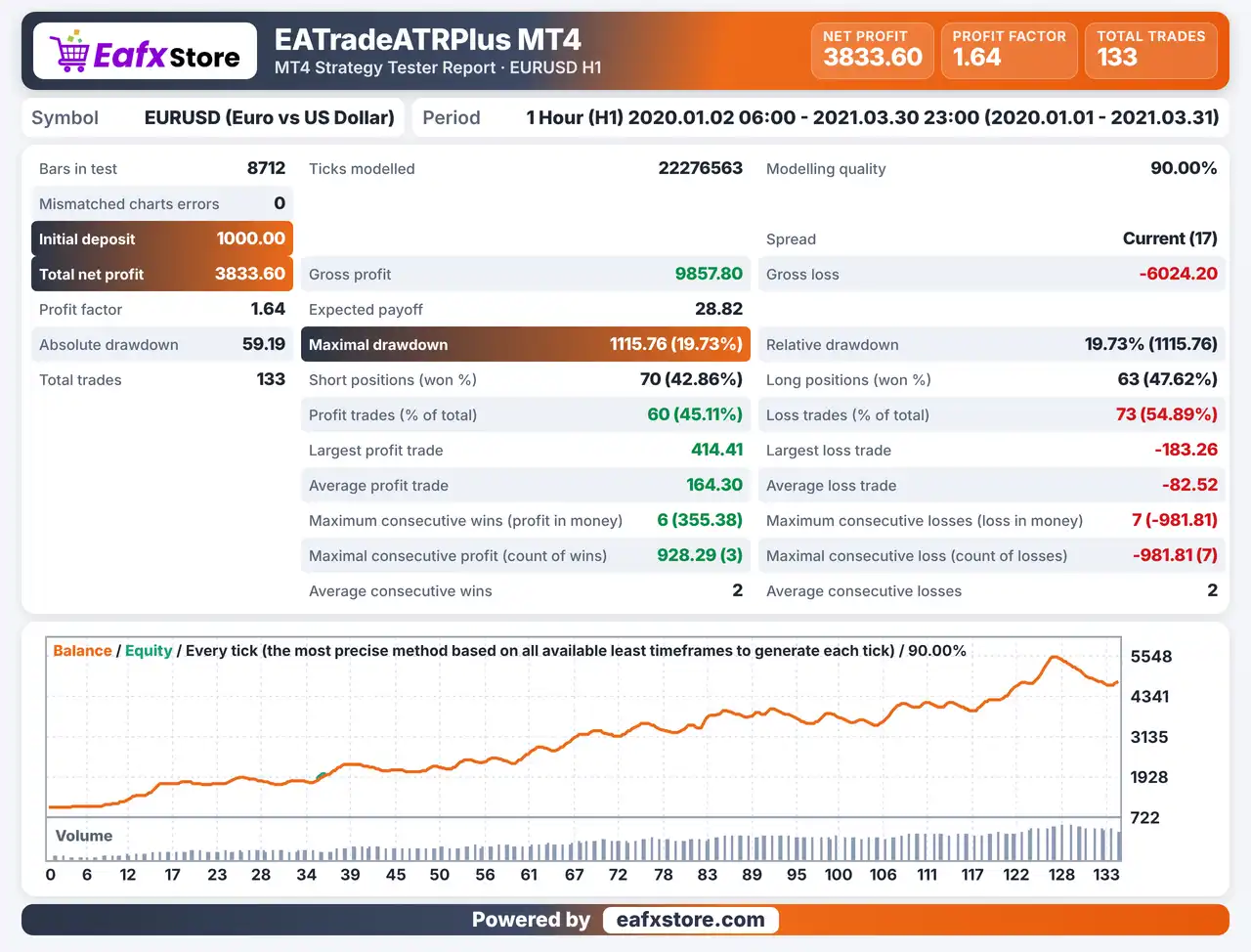This screenshot has width=1251, height=952.
Task: Click the Expected payoff 28.82 value
Action: pyautogui.click(x=718, y=309)
